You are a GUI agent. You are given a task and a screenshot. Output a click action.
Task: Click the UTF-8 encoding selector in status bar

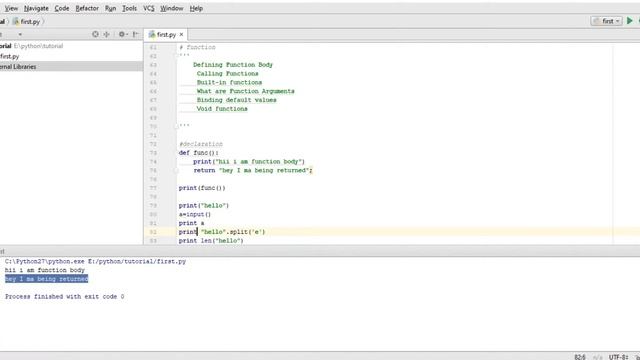[618, 357]
